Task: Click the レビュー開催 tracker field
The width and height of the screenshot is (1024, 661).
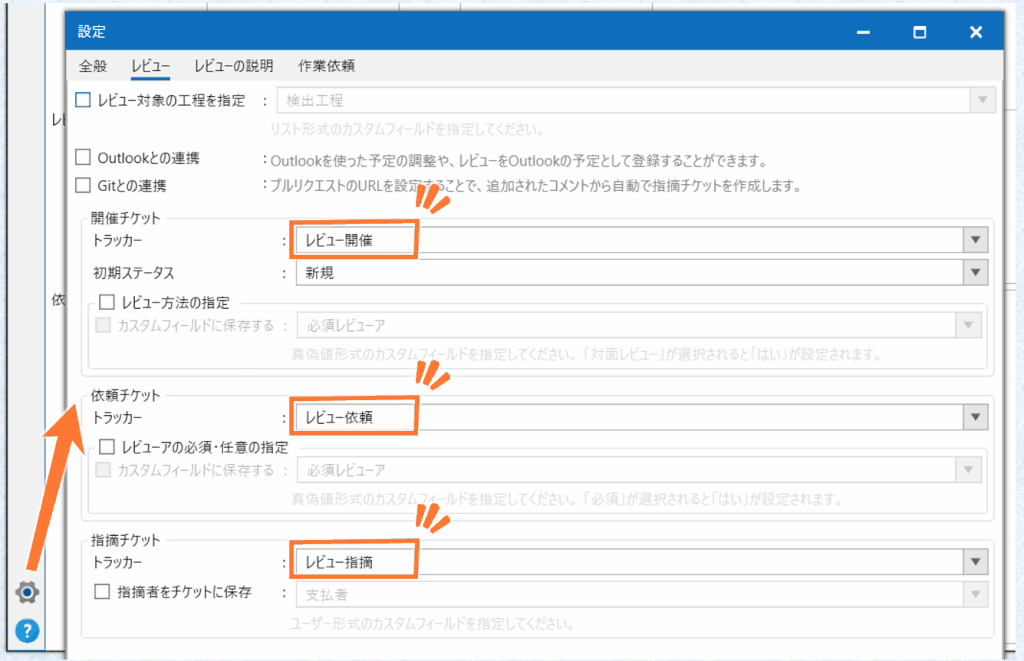Action: click(353, 241)
